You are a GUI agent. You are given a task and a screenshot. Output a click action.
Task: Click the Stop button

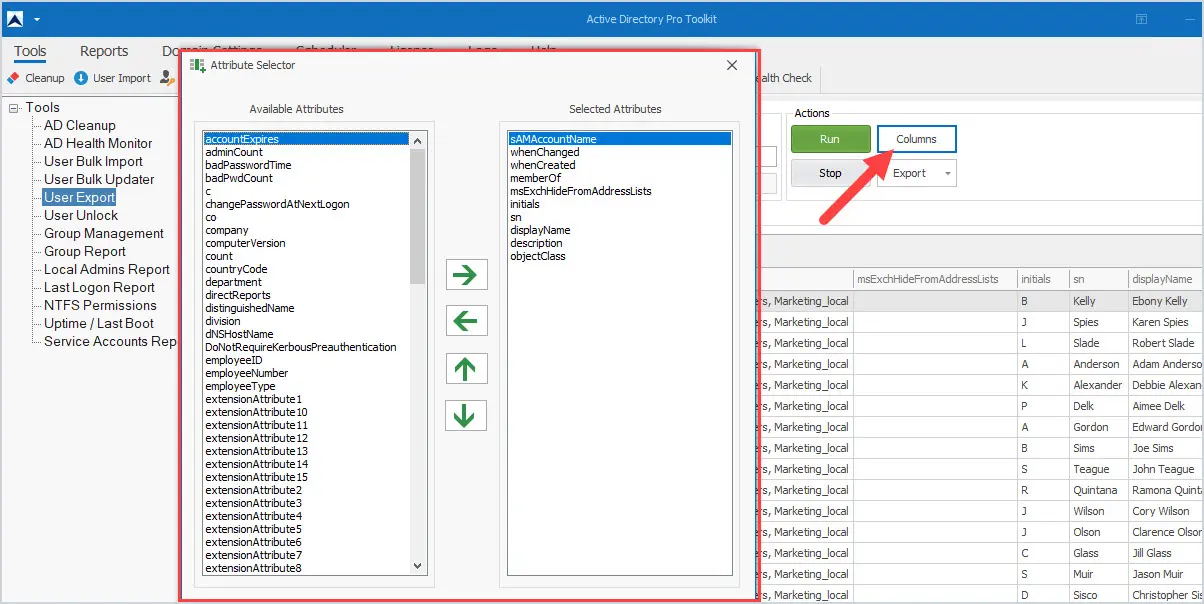click(x=830, y=173)
